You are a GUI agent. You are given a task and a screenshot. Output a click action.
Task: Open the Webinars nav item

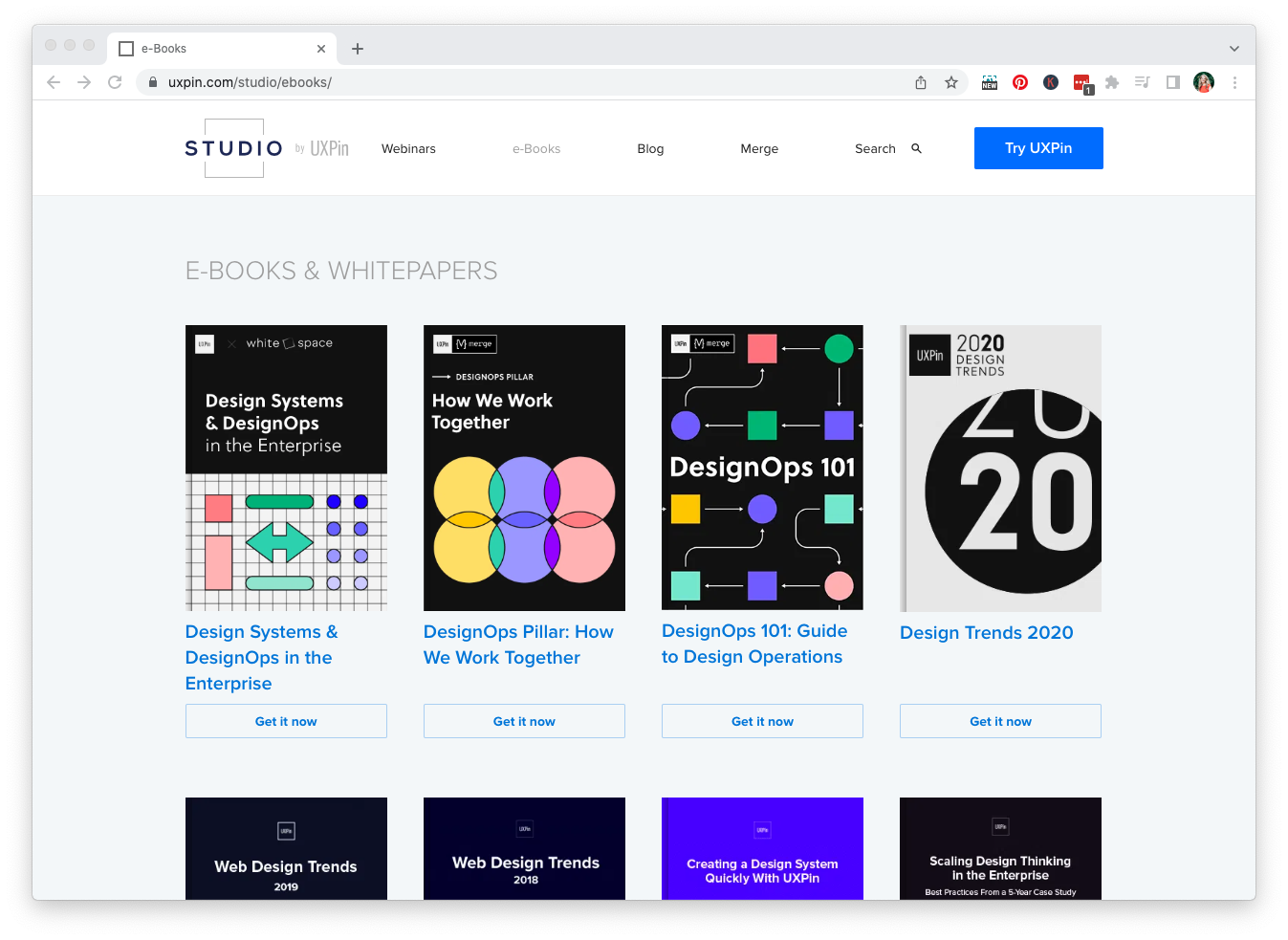(408, 148)
